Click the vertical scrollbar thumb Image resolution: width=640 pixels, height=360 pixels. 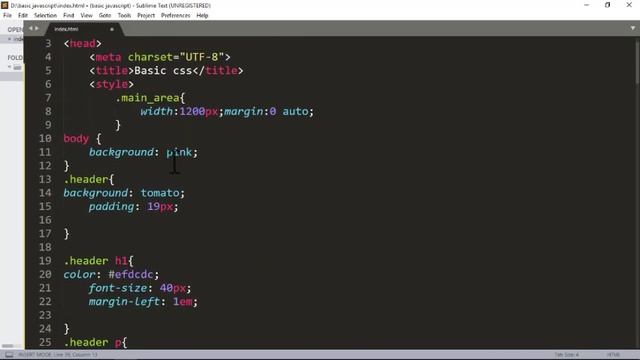[637, 62]
